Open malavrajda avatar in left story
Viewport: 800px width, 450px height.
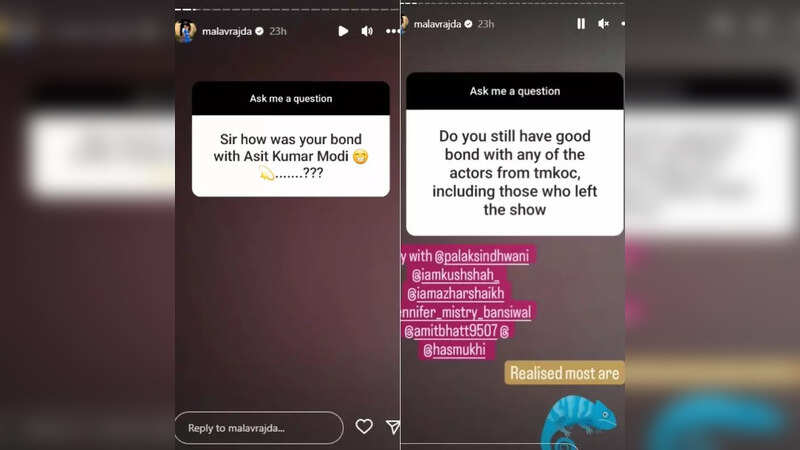tap(185, 31)
